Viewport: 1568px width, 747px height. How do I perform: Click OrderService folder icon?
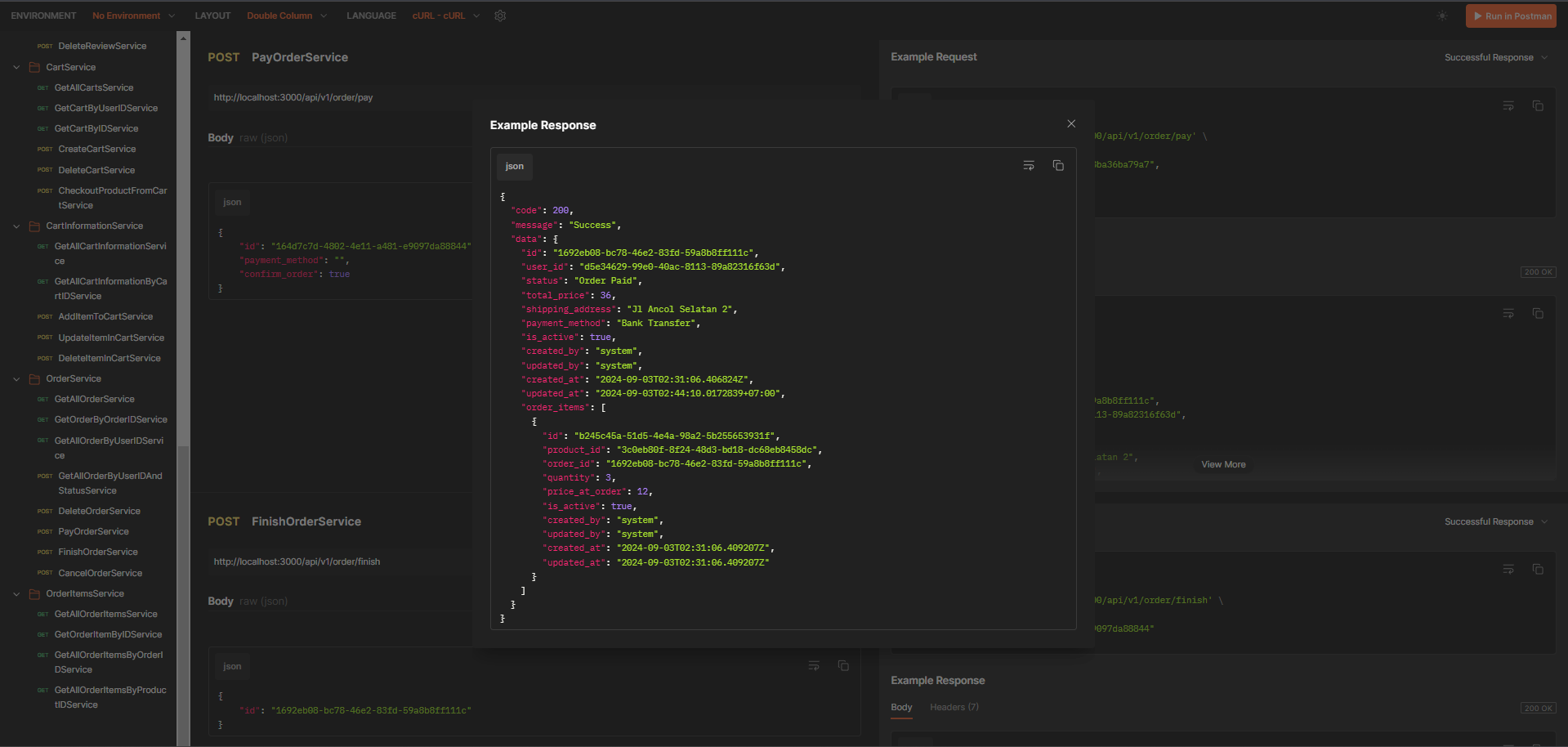(x=34, y=378)
